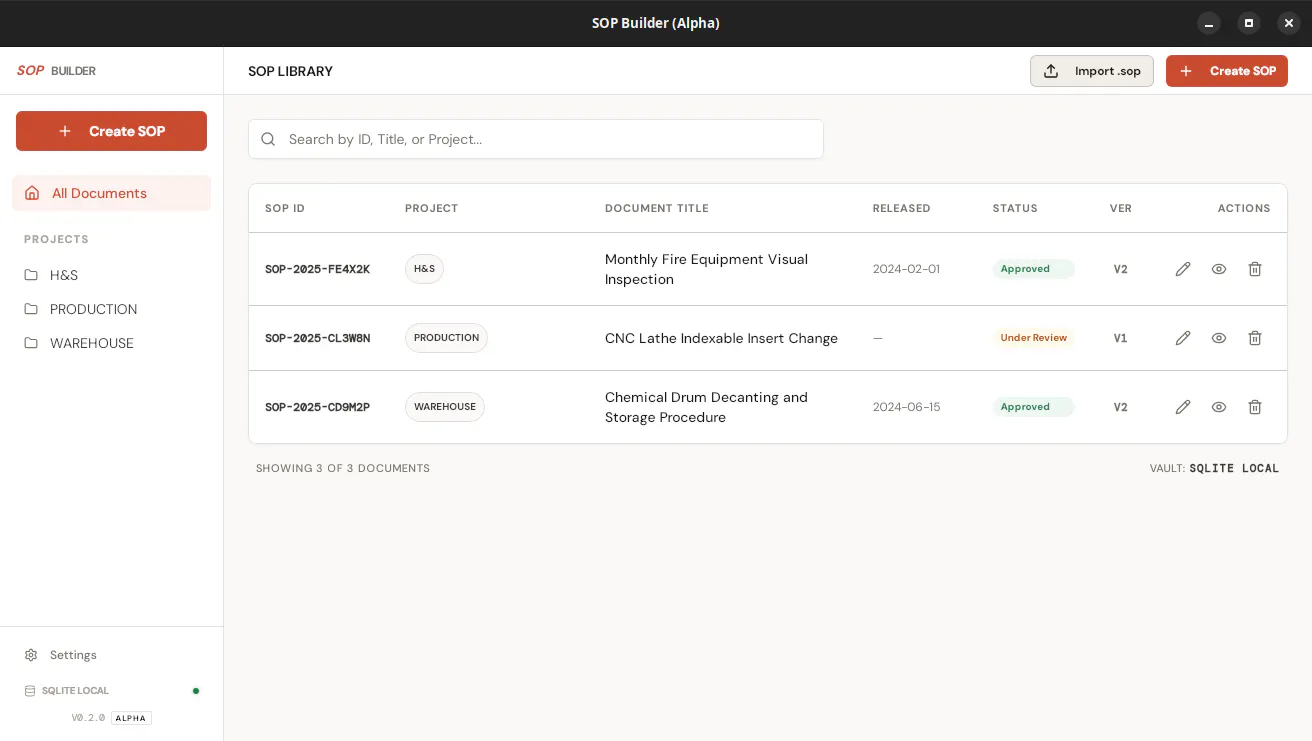1312x741 pixels.
Task: Click the All Documents home icon
Action: click(x=32, y=193)
